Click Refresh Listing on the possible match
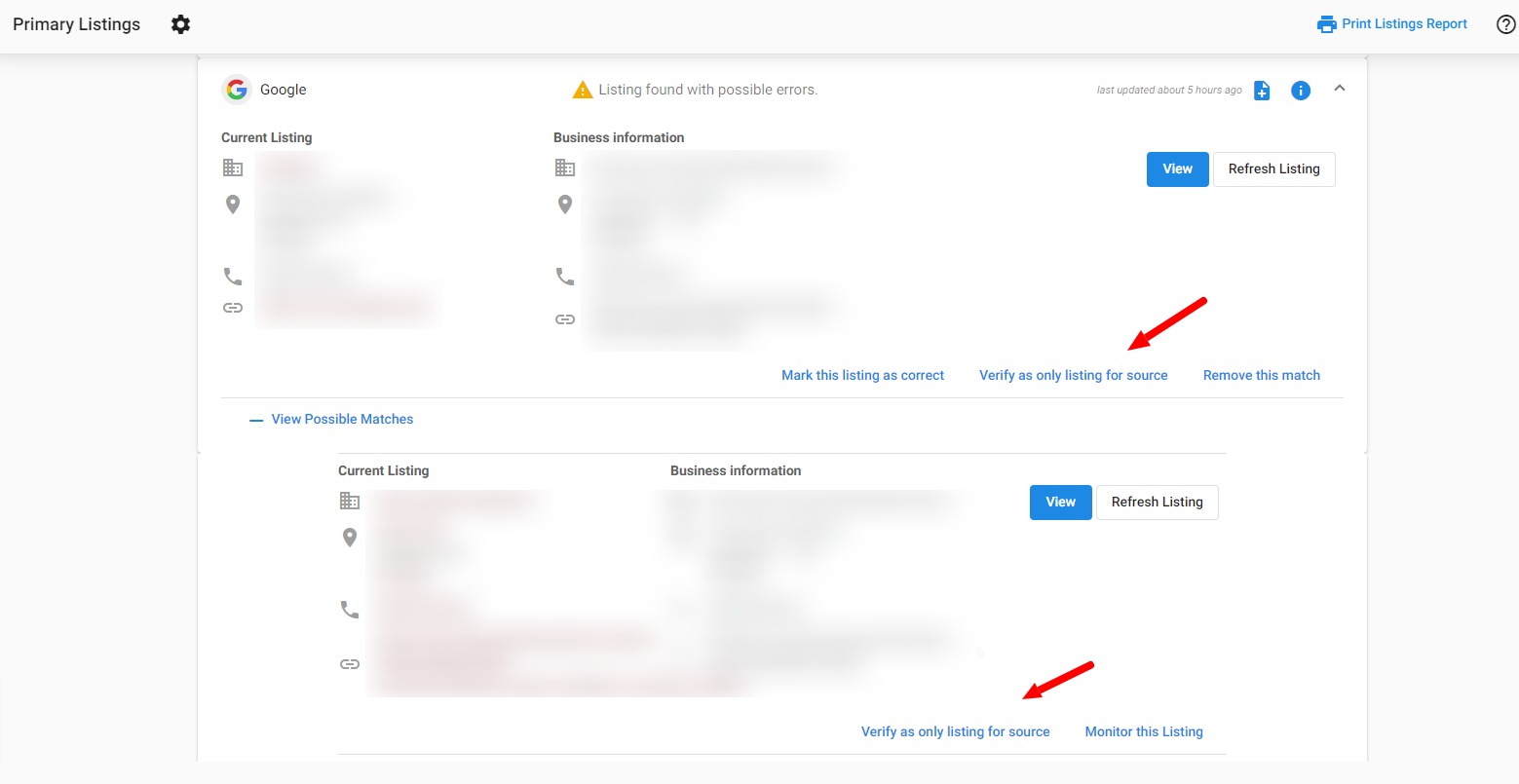The width and height of the screenshot is (1519, 784). (1157, 502)
